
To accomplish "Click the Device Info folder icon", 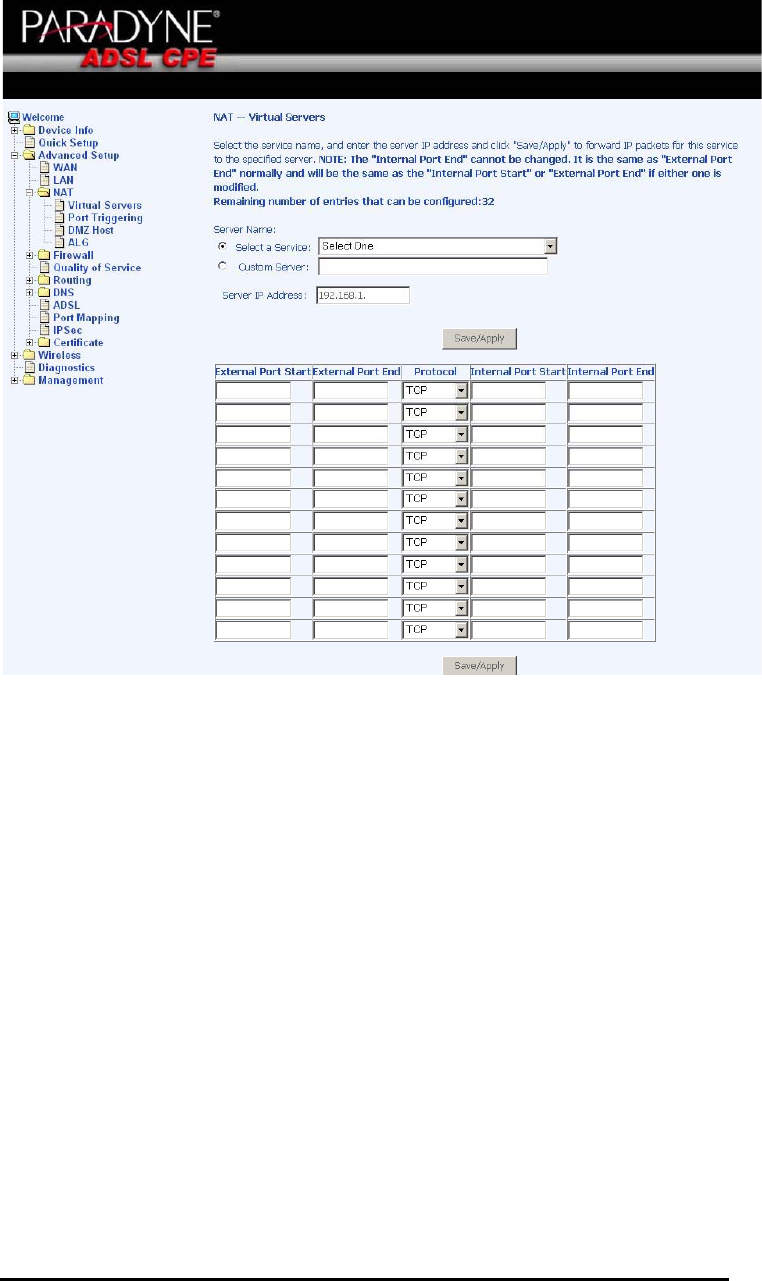I will pos(29,130).
